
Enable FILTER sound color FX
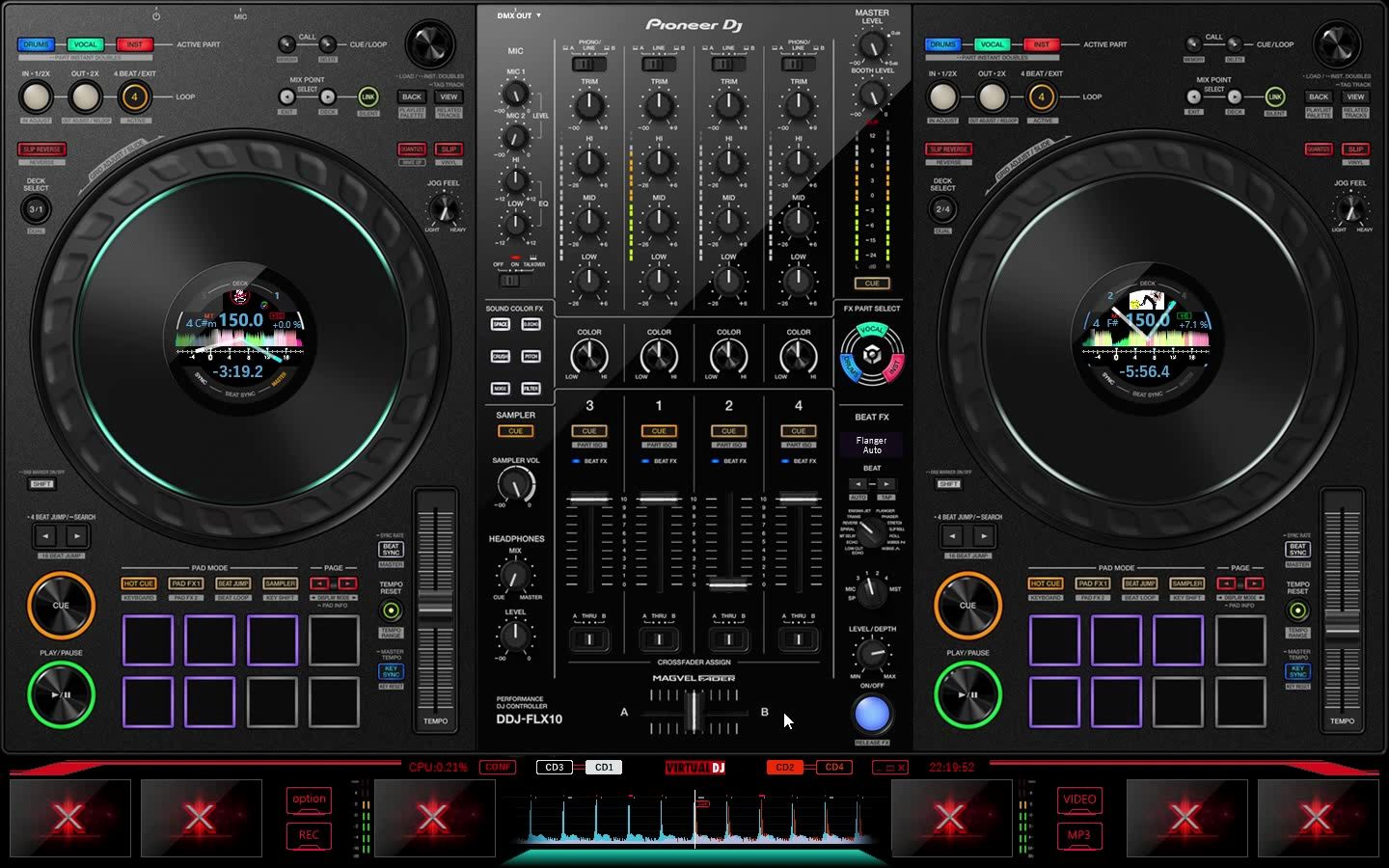531,389
